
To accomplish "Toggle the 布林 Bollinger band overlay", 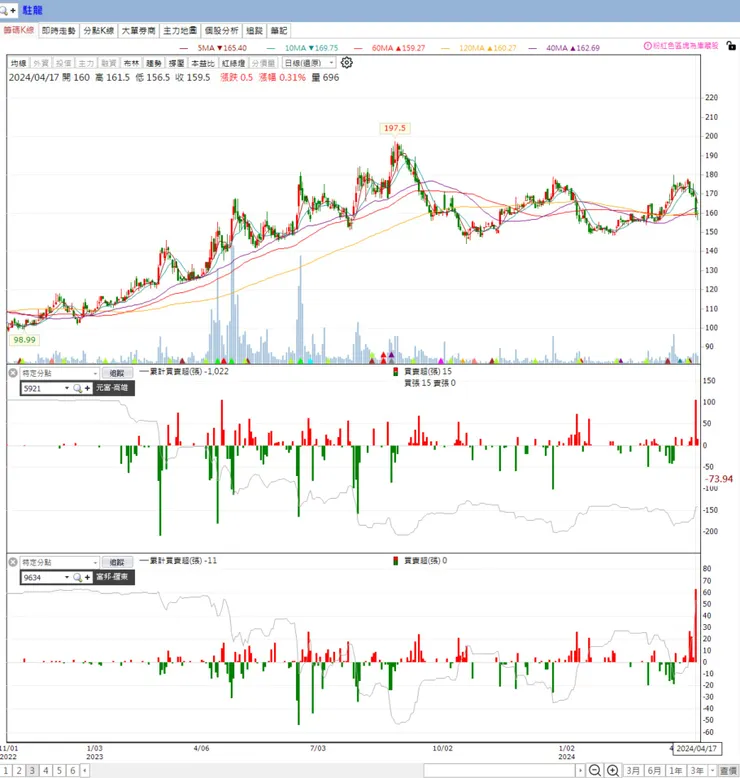I will pos(131,63).
